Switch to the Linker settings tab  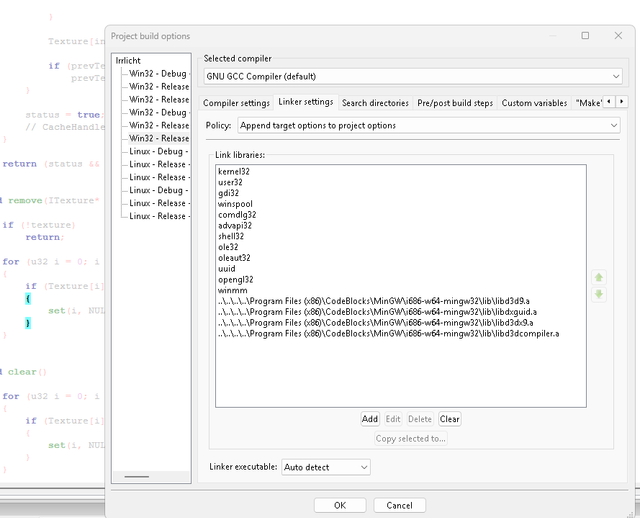tap(306, 102)
